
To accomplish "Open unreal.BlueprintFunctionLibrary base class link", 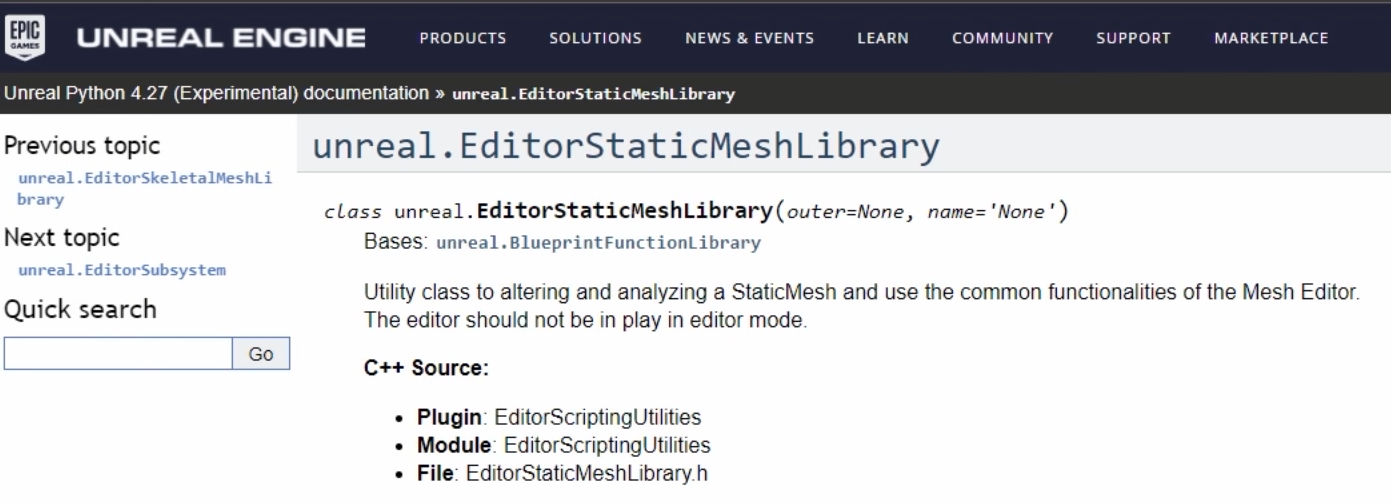I will [x=599, y=243].
